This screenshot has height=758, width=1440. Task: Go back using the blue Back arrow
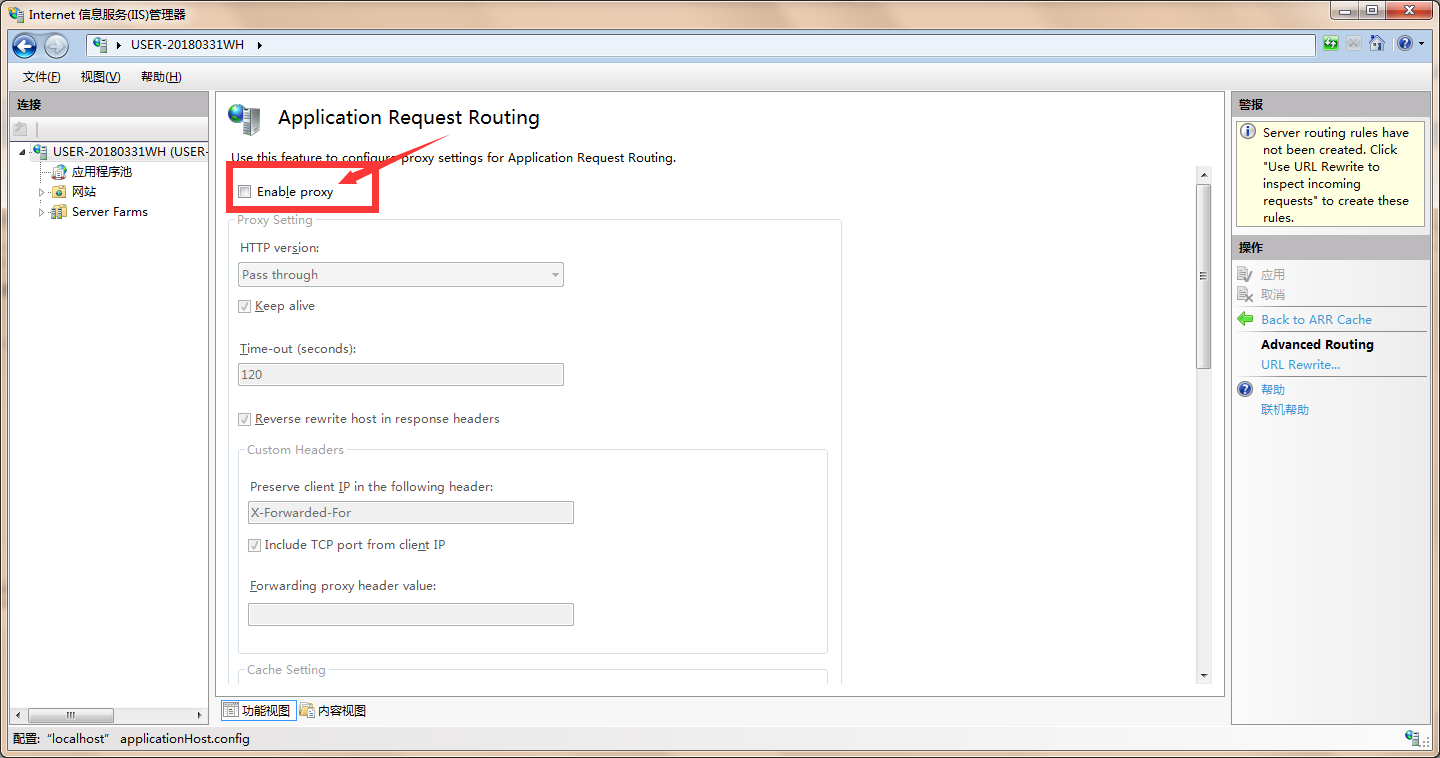click(x=25, y=45)
